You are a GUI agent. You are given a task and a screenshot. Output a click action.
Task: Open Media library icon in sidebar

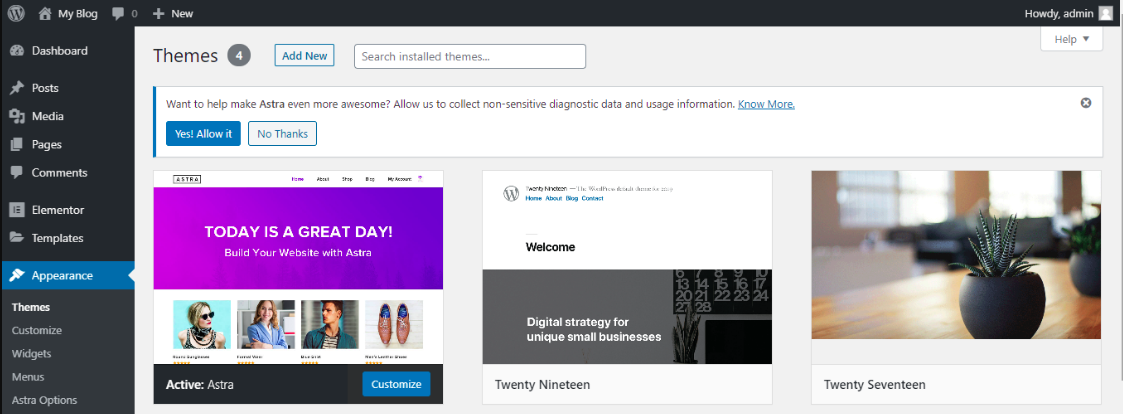coord(17,116)
